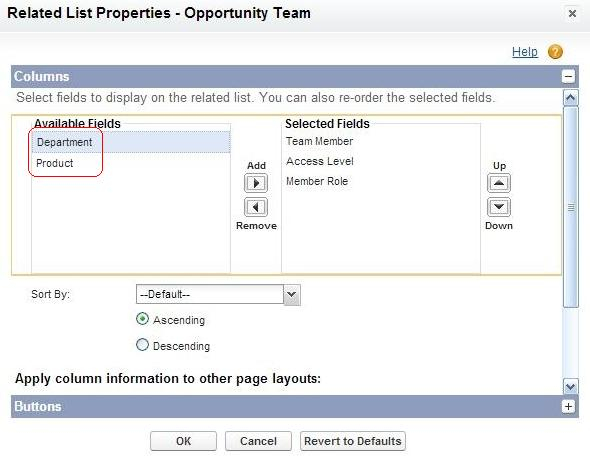The height and width of the screenshot is (463, 590).
Task: Open the Help link
Action: tap(525, 52)
